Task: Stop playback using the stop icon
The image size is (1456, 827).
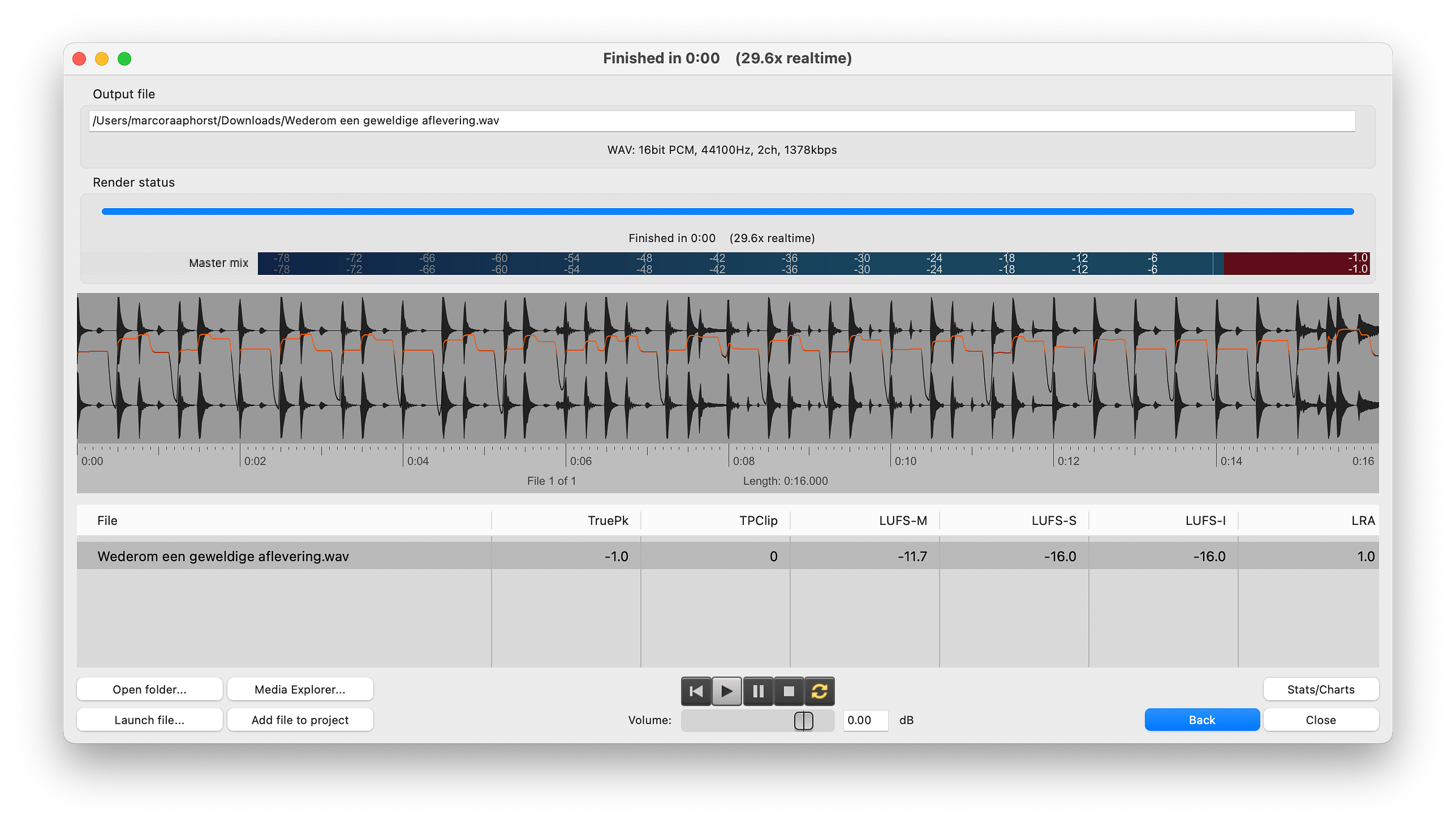Action: point(789,691)
